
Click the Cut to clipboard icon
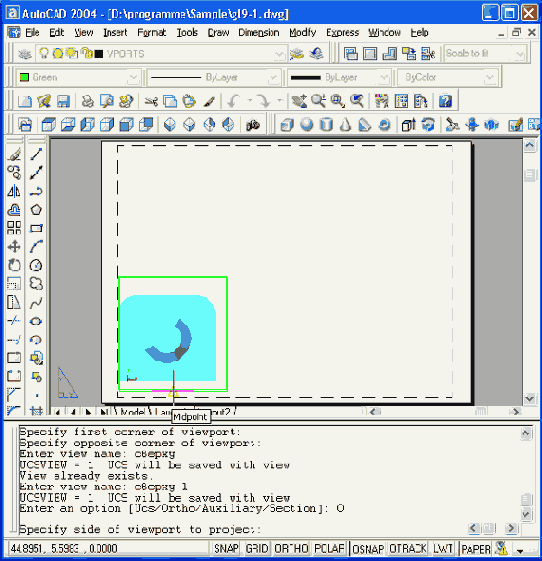tap(151, 102)
